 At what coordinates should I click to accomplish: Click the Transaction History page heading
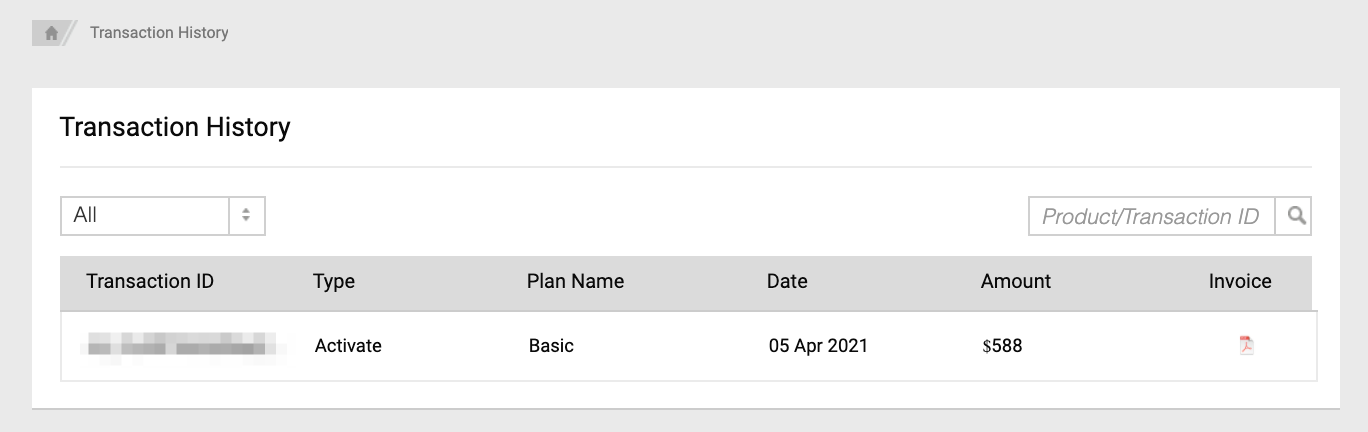pyautogui.click(x=175, y=127)
